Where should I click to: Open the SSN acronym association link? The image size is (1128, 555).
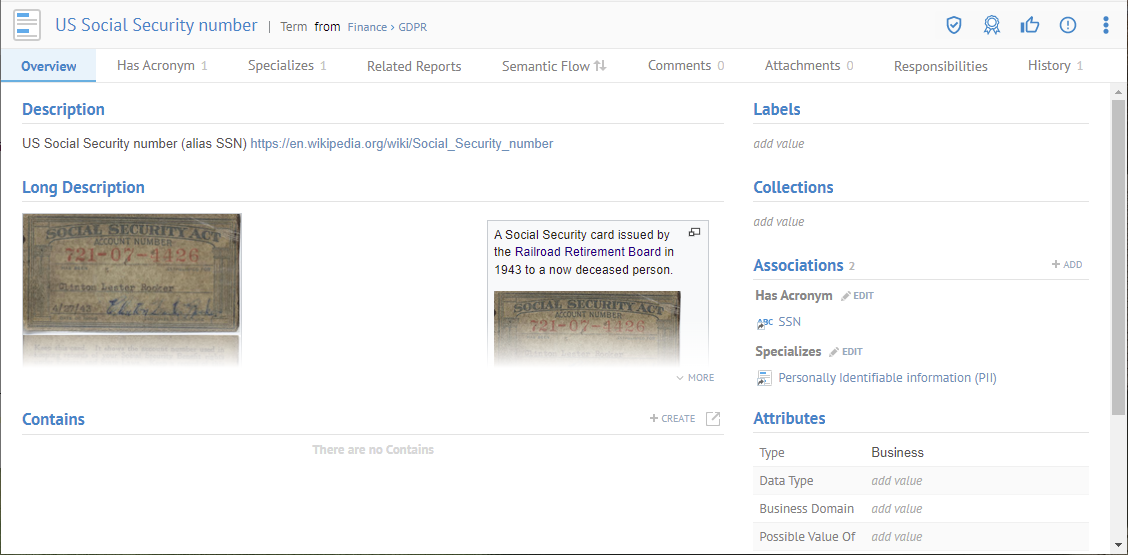[789, 322]
